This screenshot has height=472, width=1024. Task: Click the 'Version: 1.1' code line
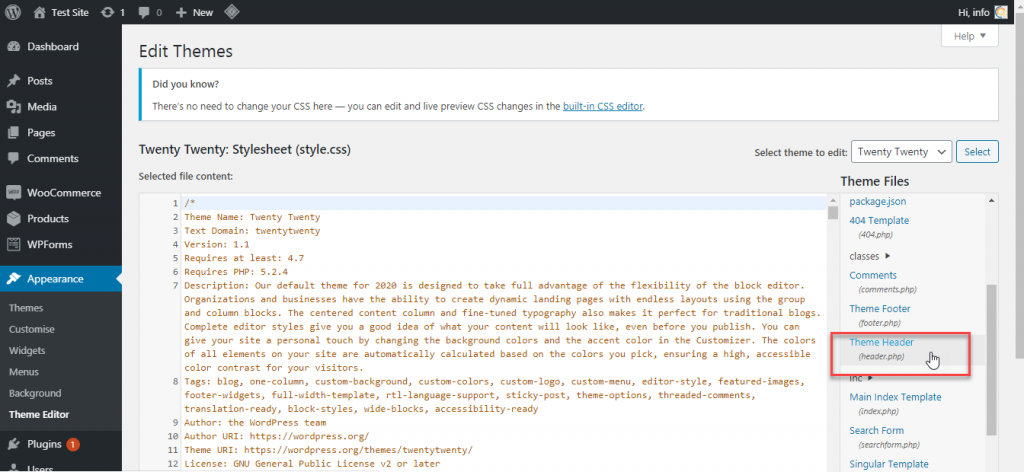click(217, 244)
